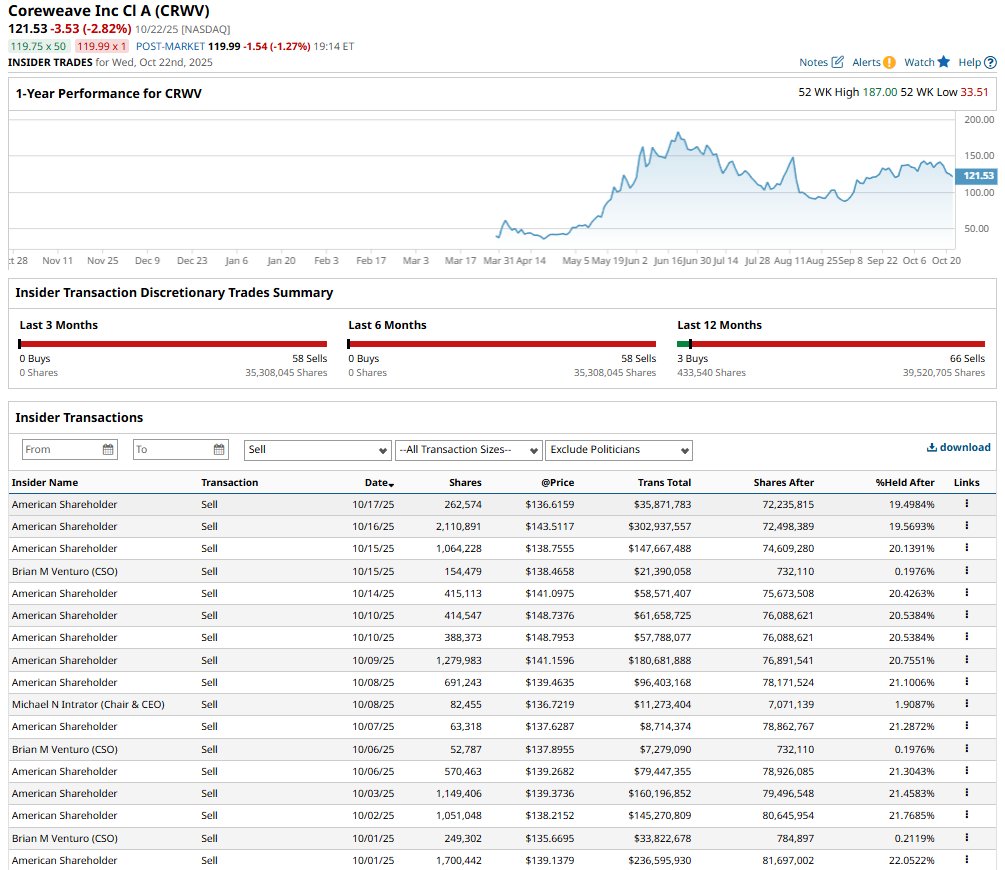The height and width of the screenshot is (870, 1005).
Task: Open links menu for Michael N Intrator row
Action: click(967, 704)
